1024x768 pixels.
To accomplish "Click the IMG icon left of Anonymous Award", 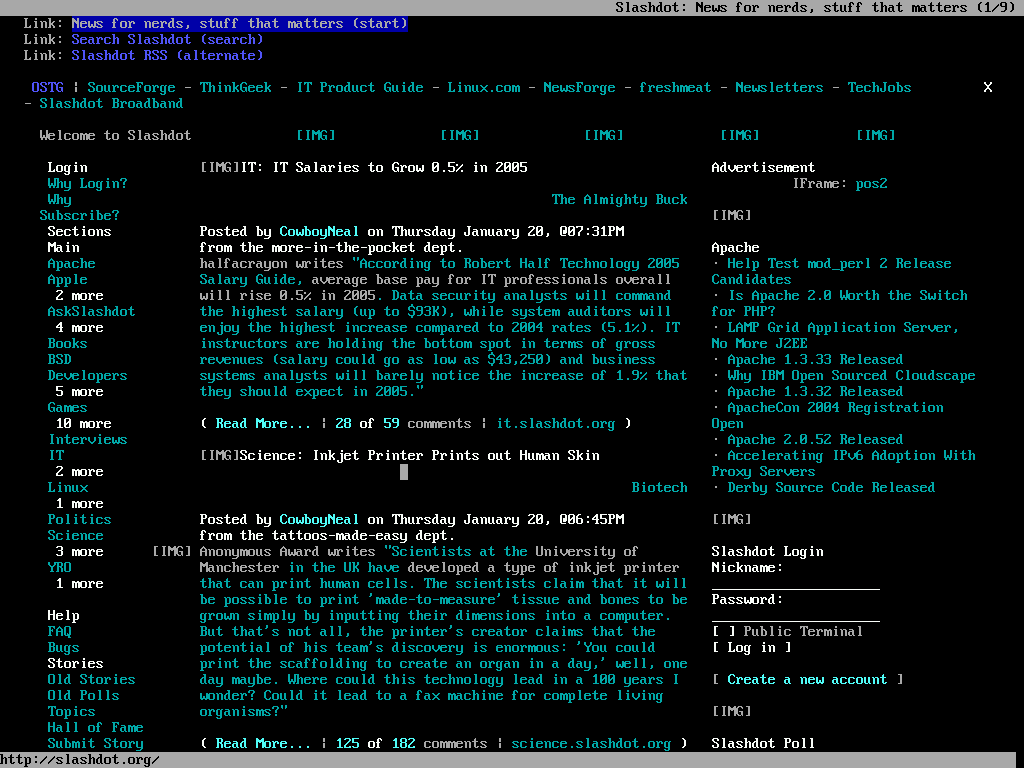I will (172, 552).
